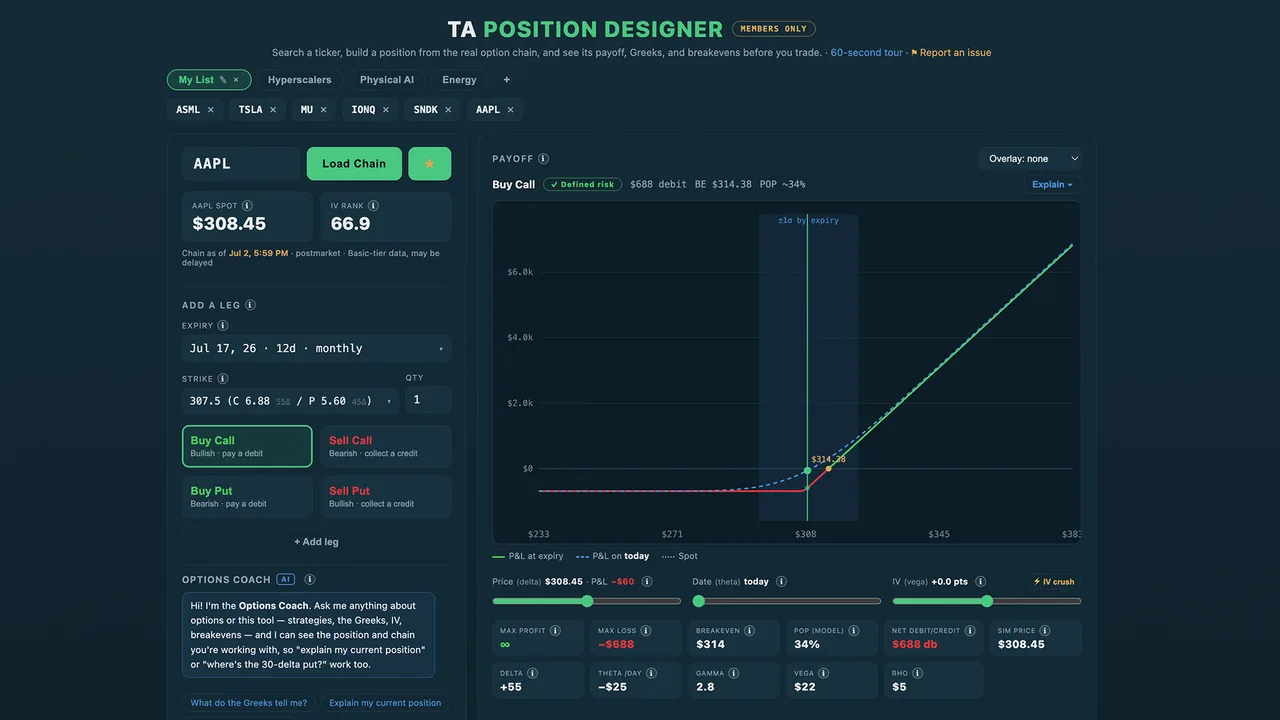Click the info icon on MAX PROFIT card

pos(555,631)
